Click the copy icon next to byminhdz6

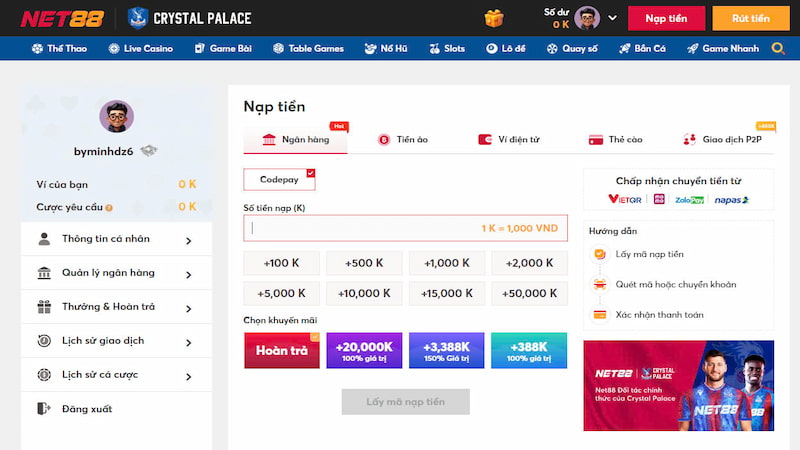point(148,150)
